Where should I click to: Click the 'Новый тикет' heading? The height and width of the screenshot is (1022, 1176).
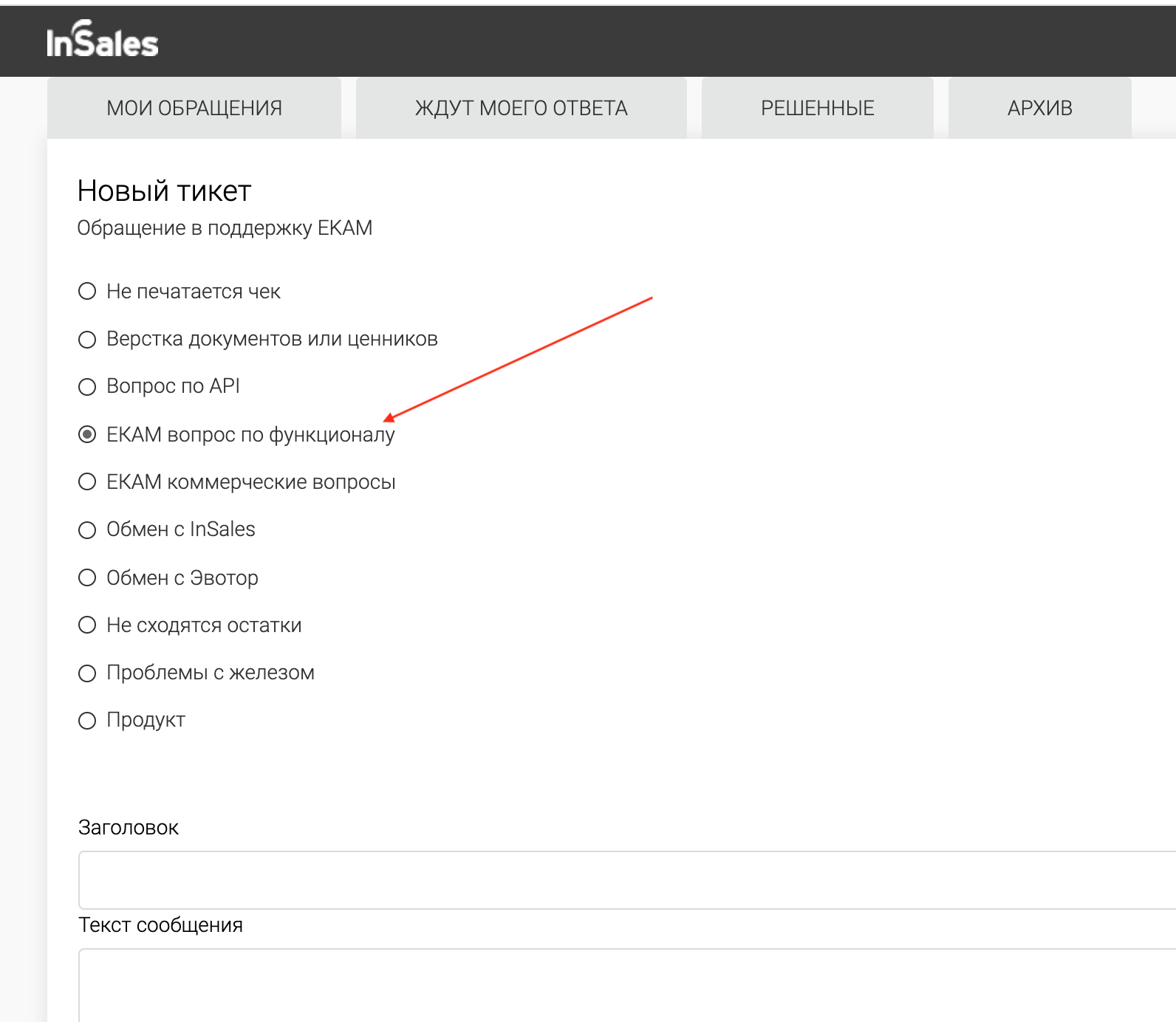[x=165, y=191]
